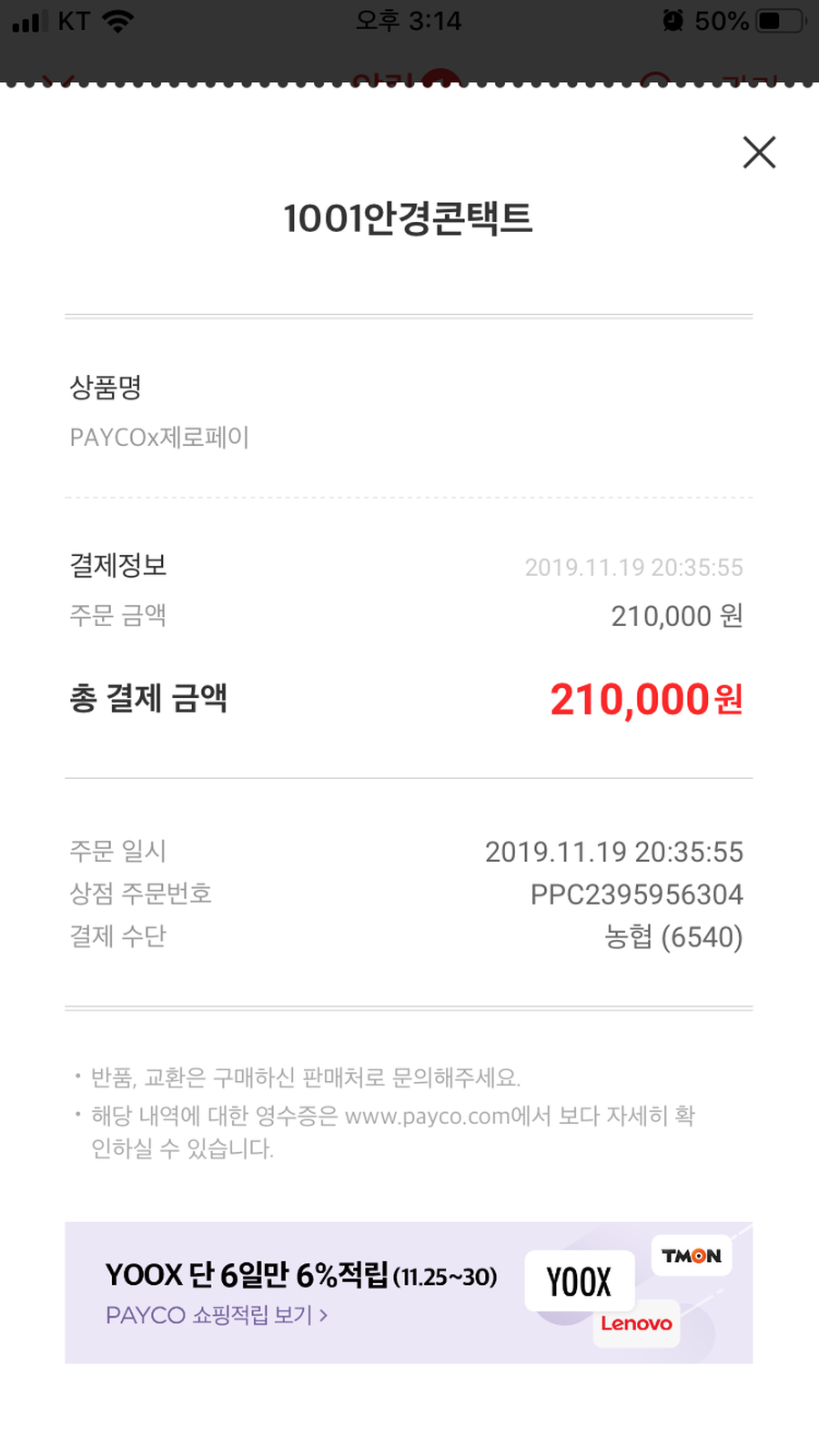Tap the chevron after 쇼핑적립 보기
Viewport: 819px width, 1456px height.
click(x=323, y=1315)
